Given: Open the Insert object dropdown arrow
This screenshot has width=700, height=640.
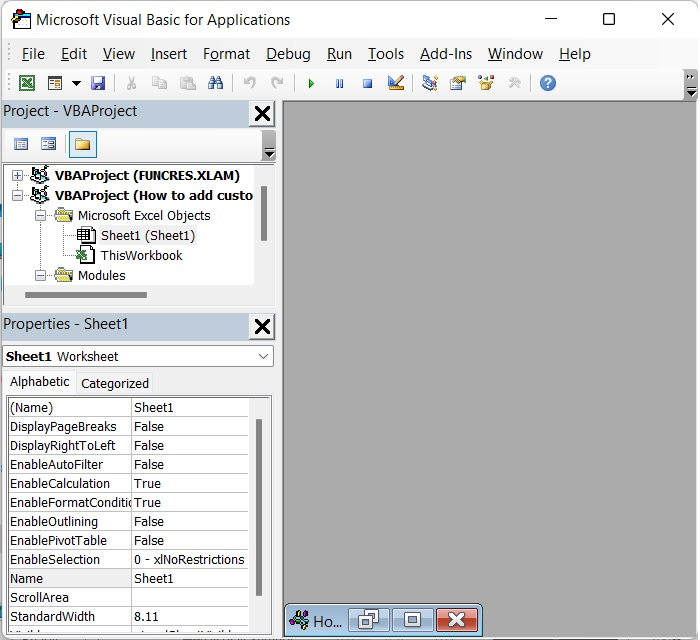Looking at the screenshot, I should click(76, 83).
